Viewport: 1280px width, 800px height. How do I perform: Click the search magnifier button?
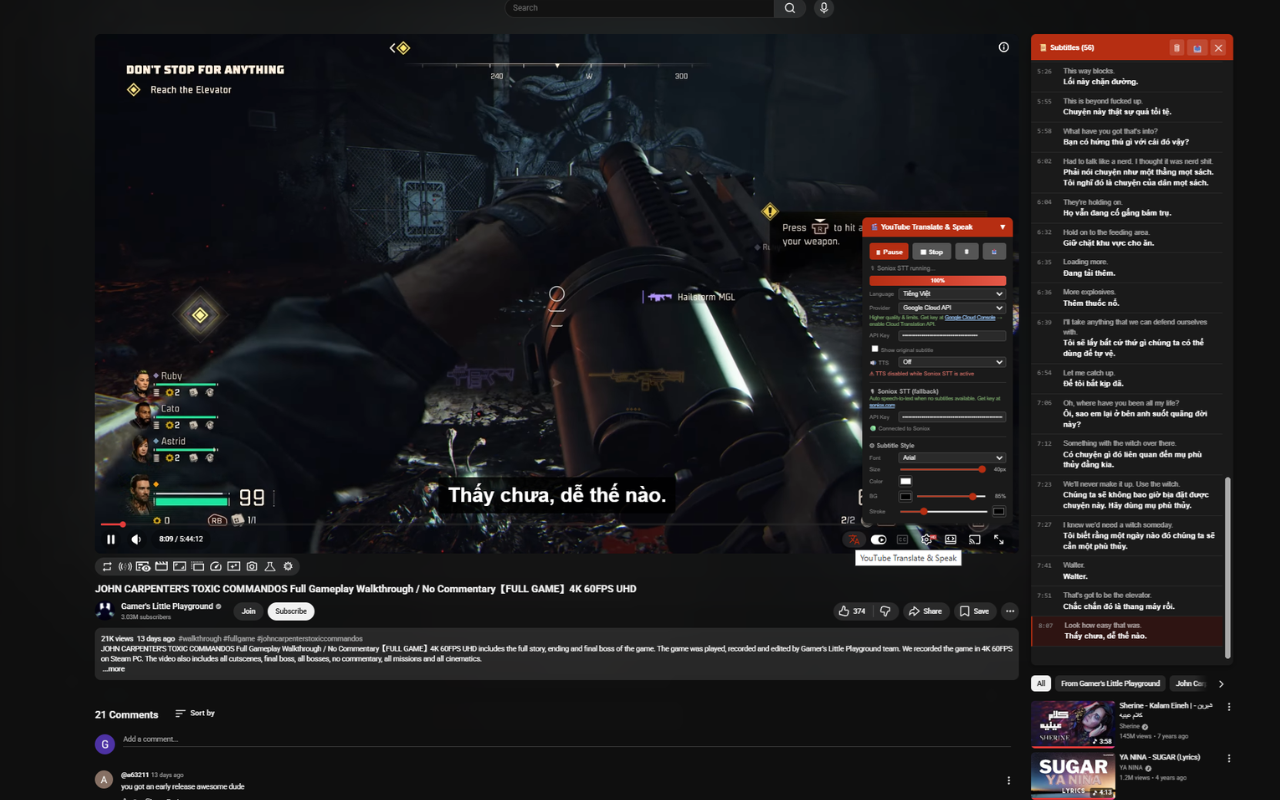tap(789, 8)
